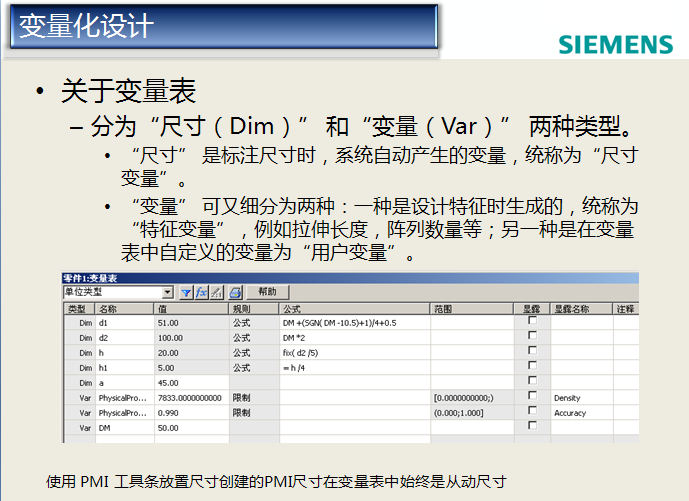Click the value cell 50.00

coord(191,428)
